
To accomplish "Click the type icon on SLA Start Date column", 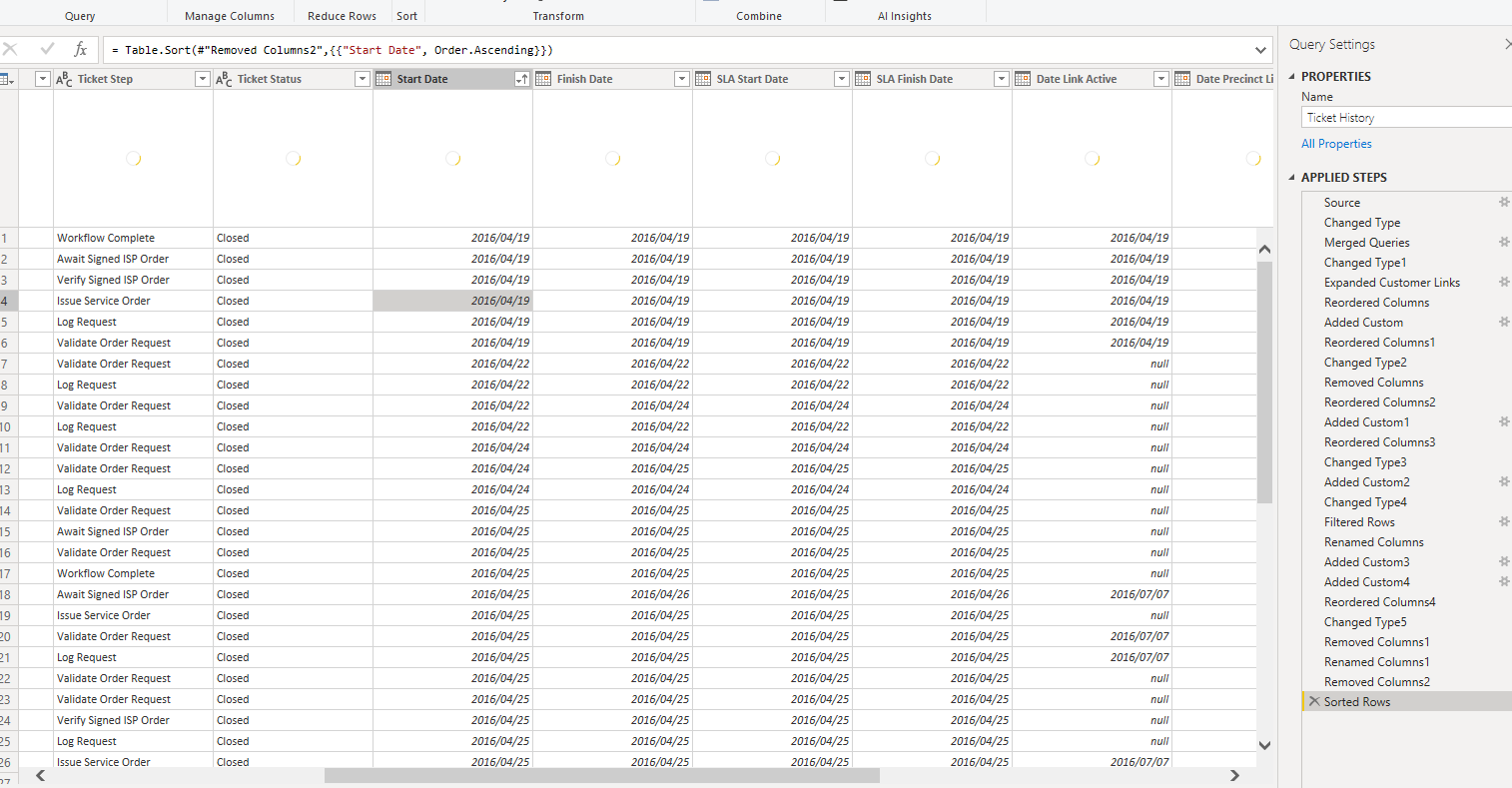I will coord(703,79).
